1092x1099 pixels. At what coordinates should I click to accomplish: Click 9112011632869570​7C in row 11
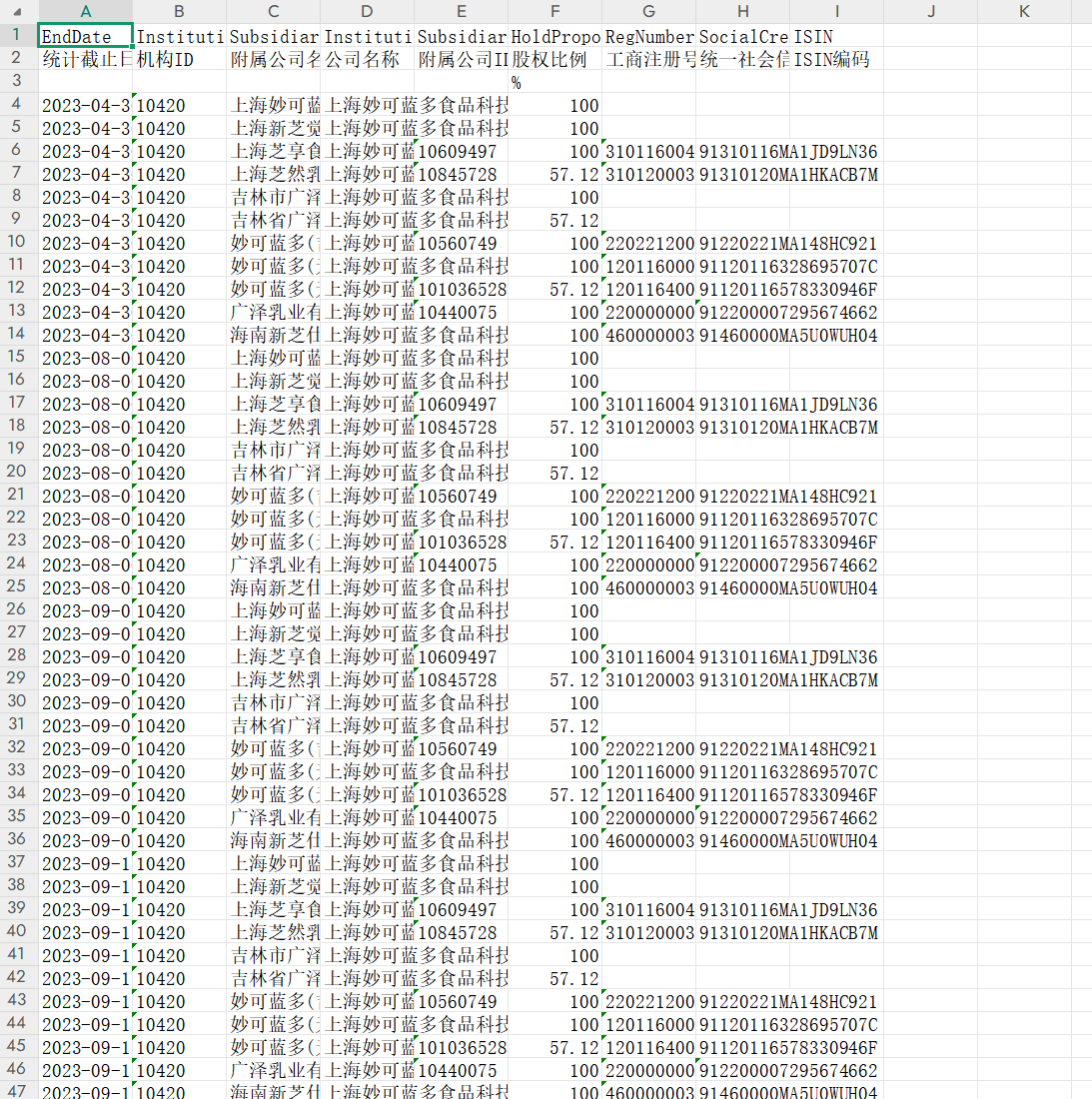tap(788, 267)
